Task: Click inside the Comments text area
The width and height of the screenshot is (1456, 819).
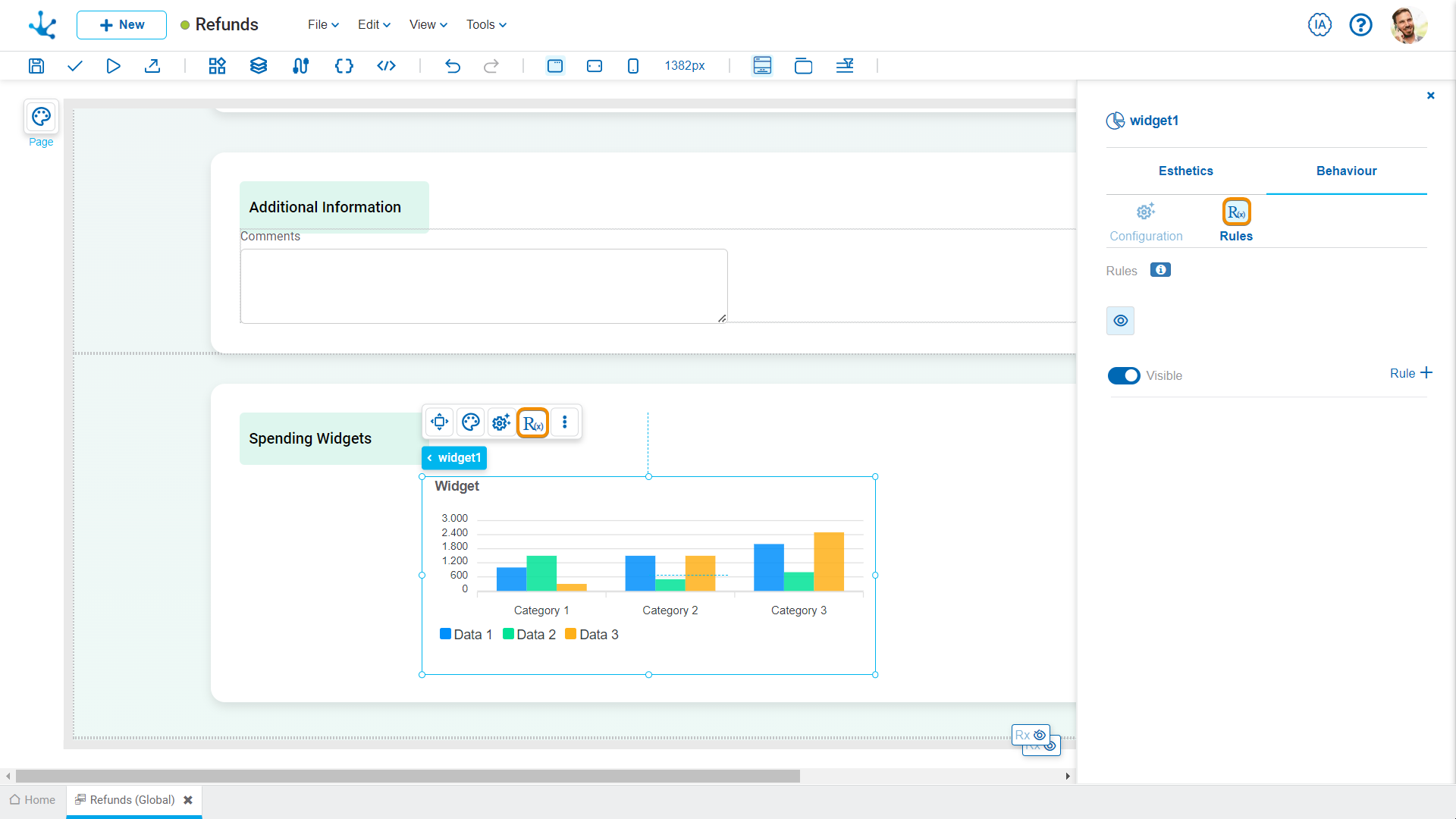Action: [x=483, y=286]
